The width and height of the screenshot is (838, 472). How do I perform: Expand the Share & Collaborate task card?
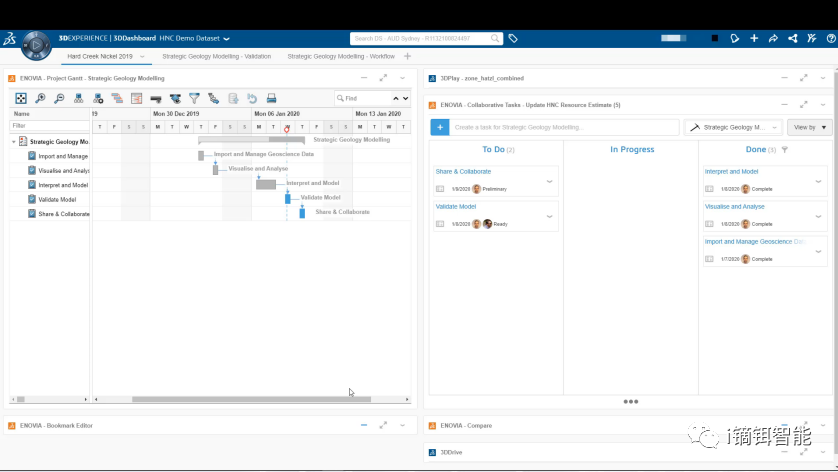click(x=549, y=181)
